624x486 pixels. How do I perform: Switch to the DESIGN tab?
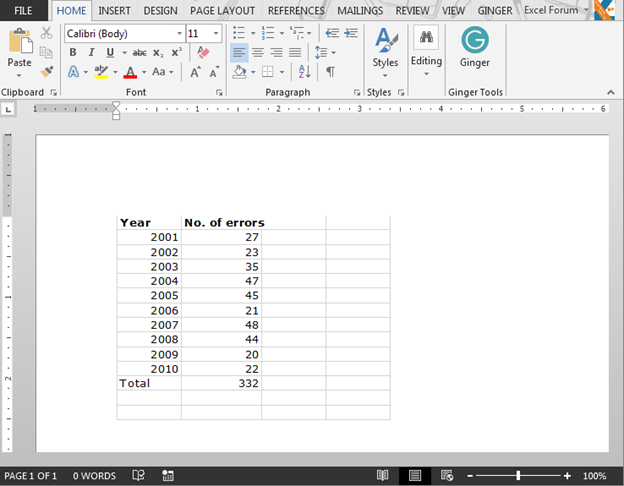click(x=160, y=11)
